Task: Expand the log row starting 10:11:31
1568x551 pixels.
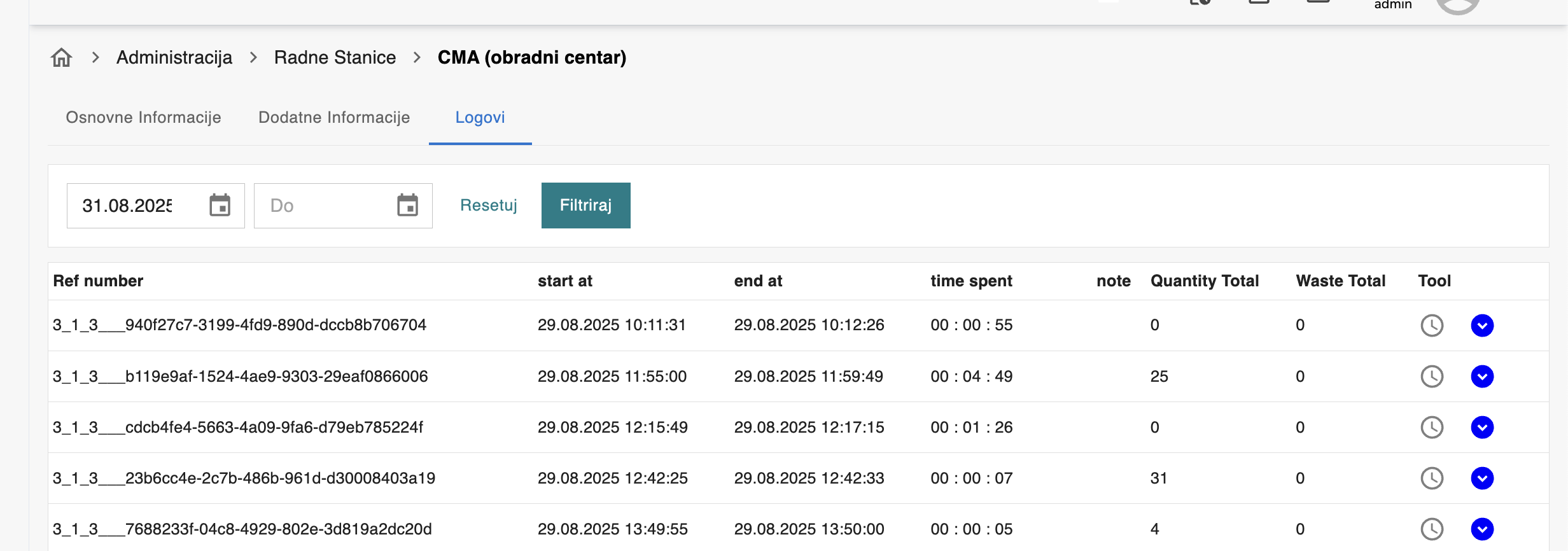Action: point(1482,325)
